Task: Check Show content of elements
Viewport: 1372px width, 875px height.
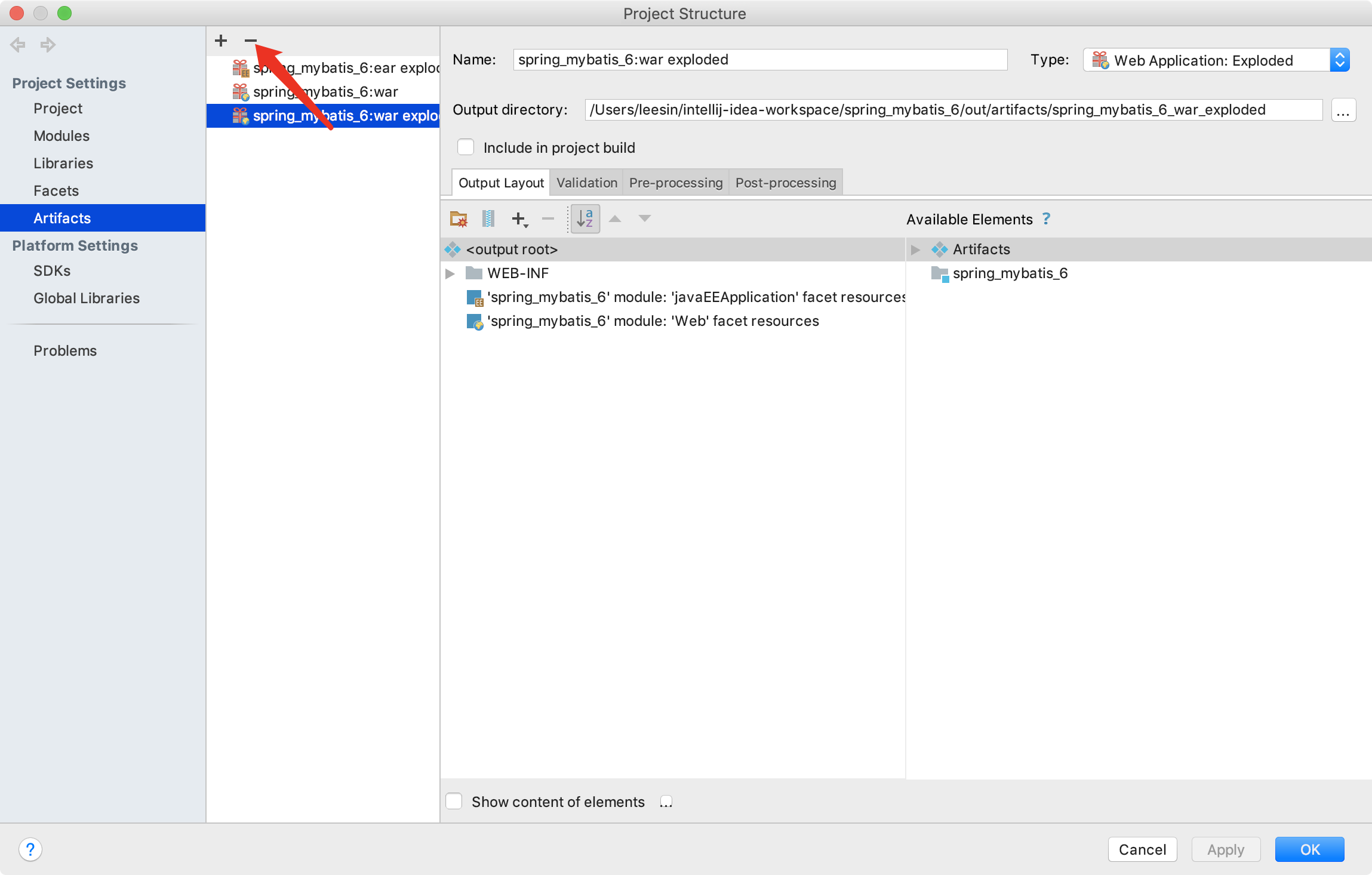Action: [x=454, y=802]
